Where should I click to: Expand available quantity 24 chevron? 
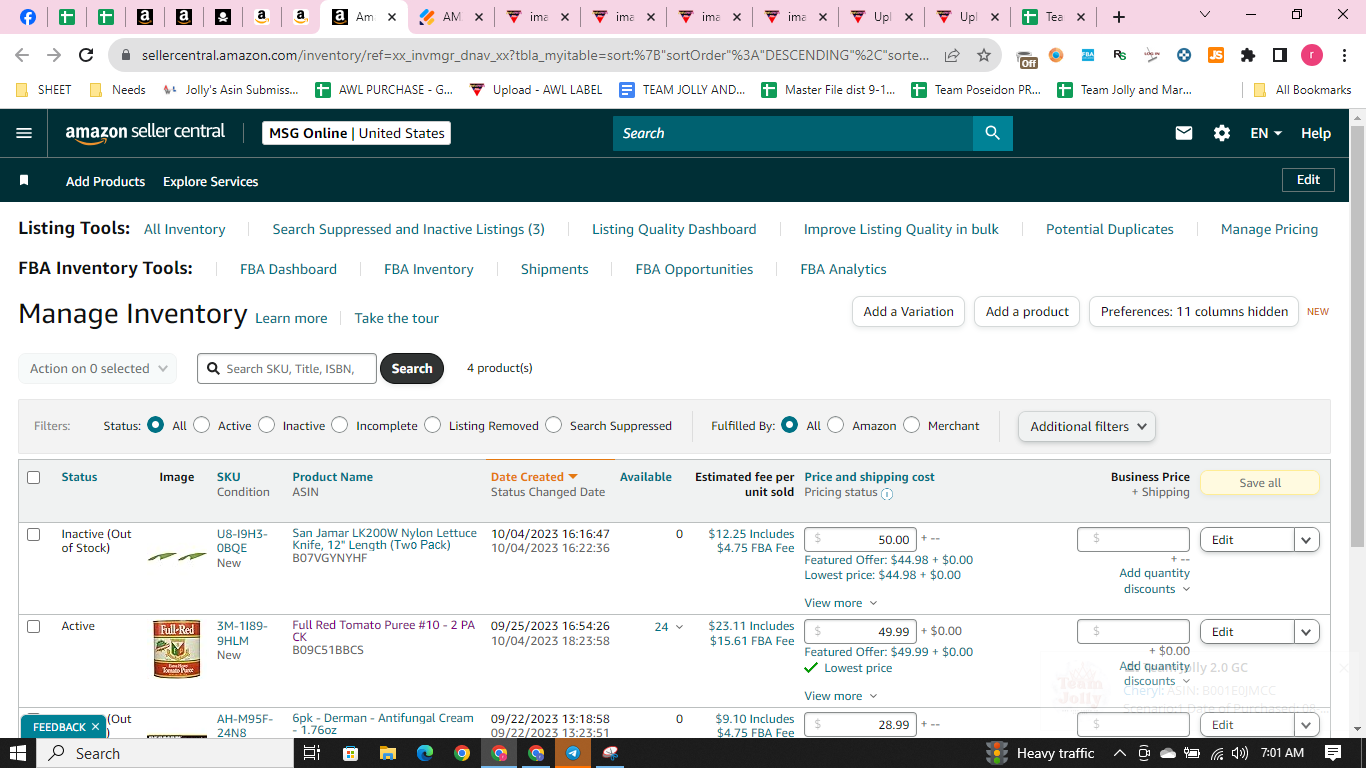tap(680, 627)
